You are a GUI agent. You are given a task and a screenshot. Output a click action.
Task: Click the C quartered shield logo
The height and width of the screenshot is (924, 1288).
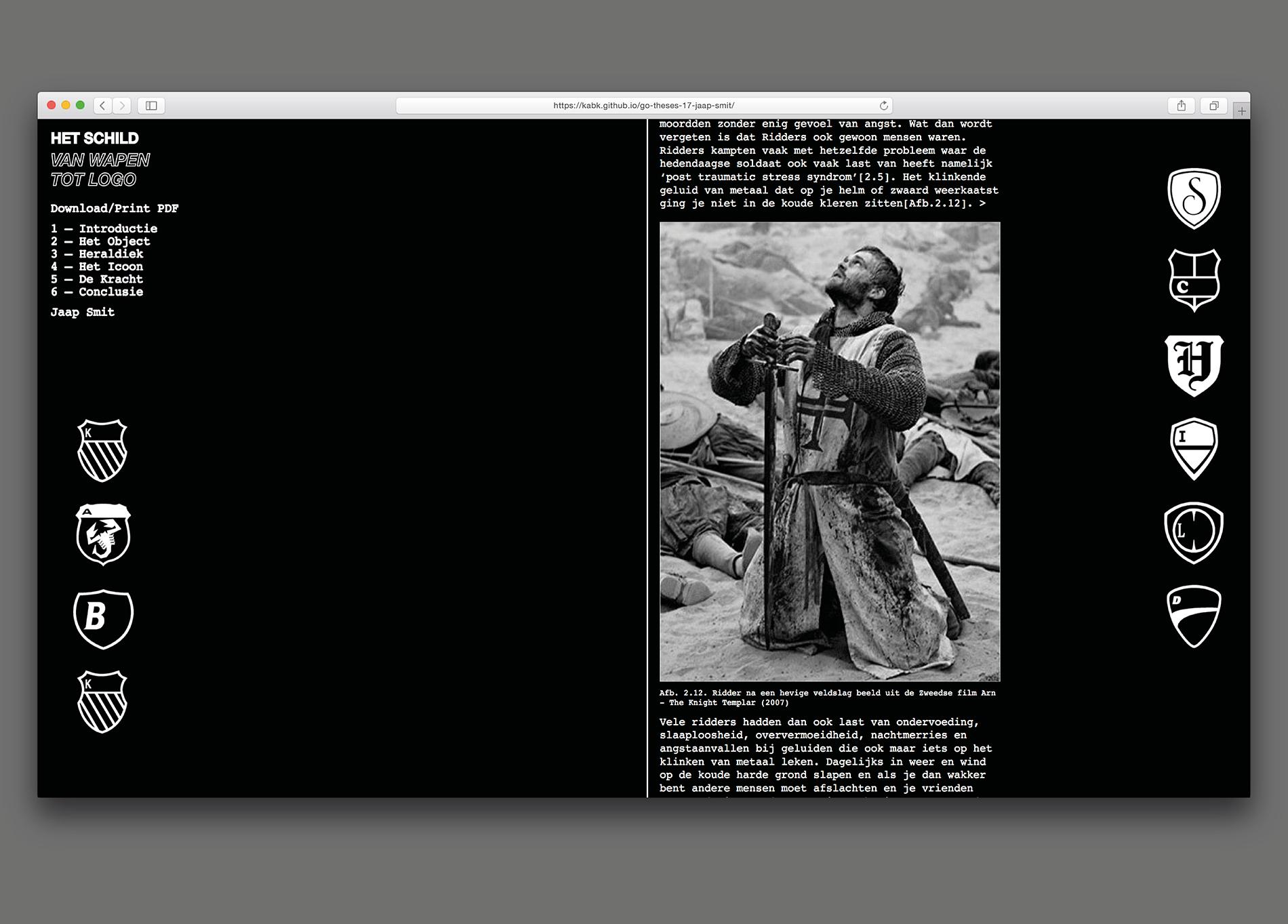(x=1194, y=280)
